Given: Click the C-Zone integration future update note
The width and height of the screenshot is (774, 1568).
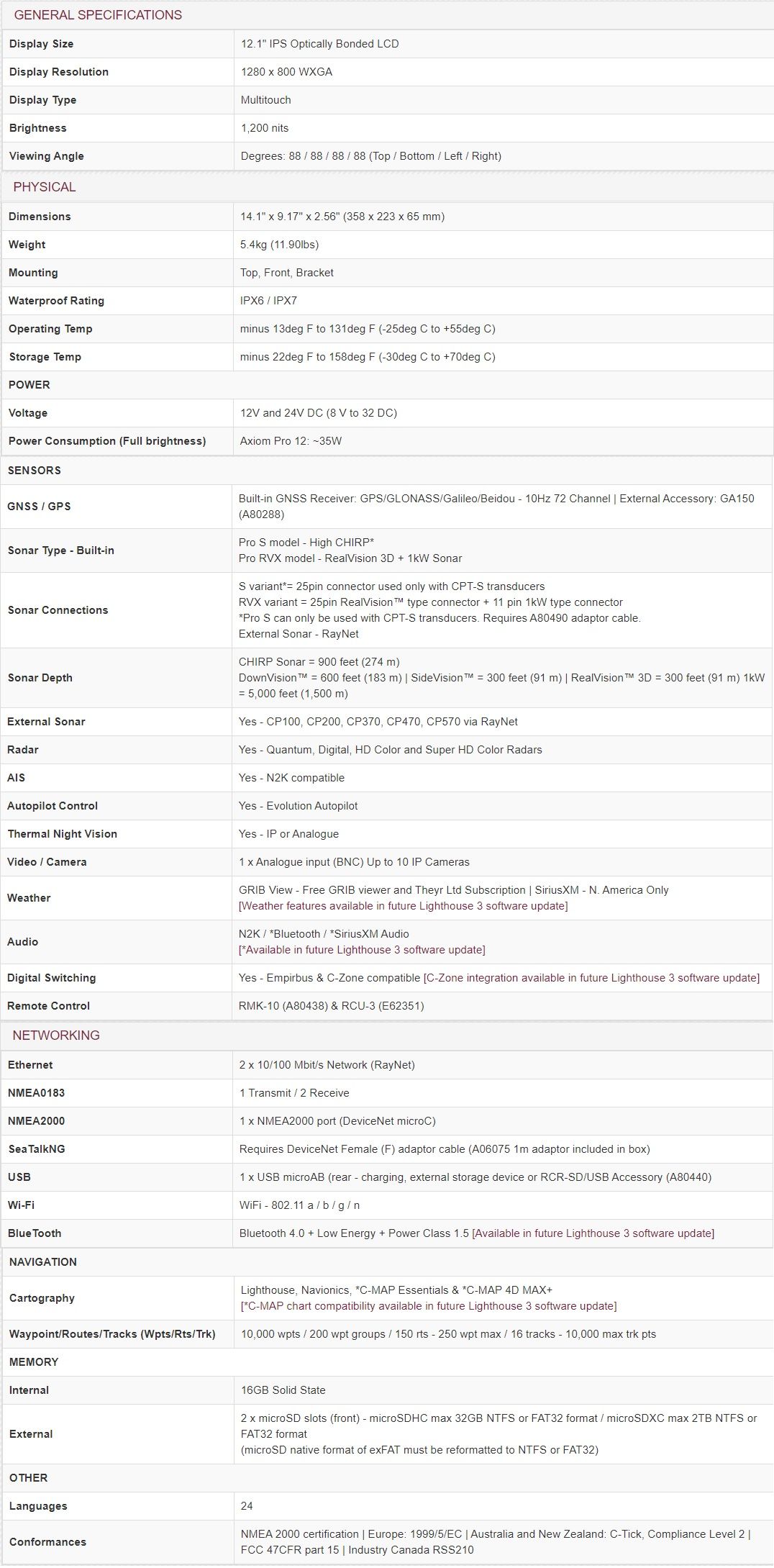Looking at the screenshot, I should click(591, 978).
